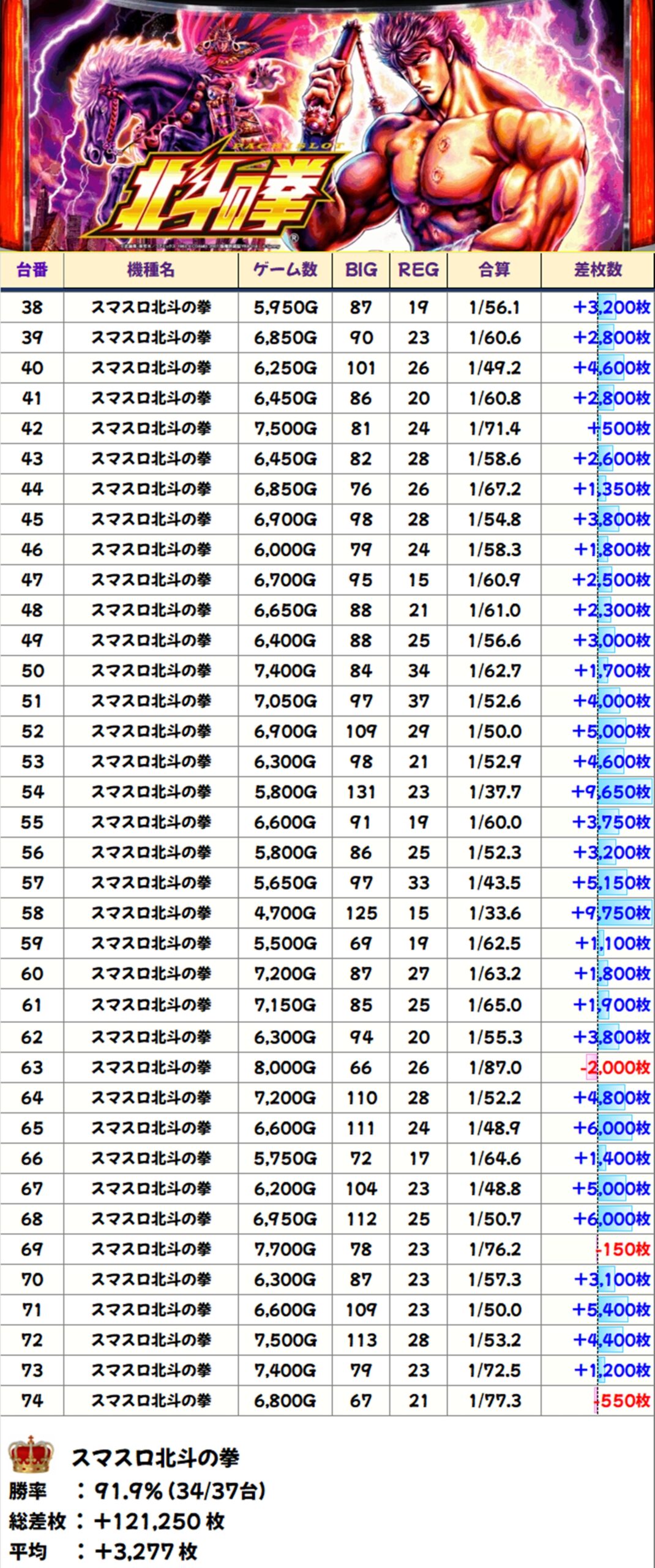Click the BIG column header

click(x=361, y=269)
